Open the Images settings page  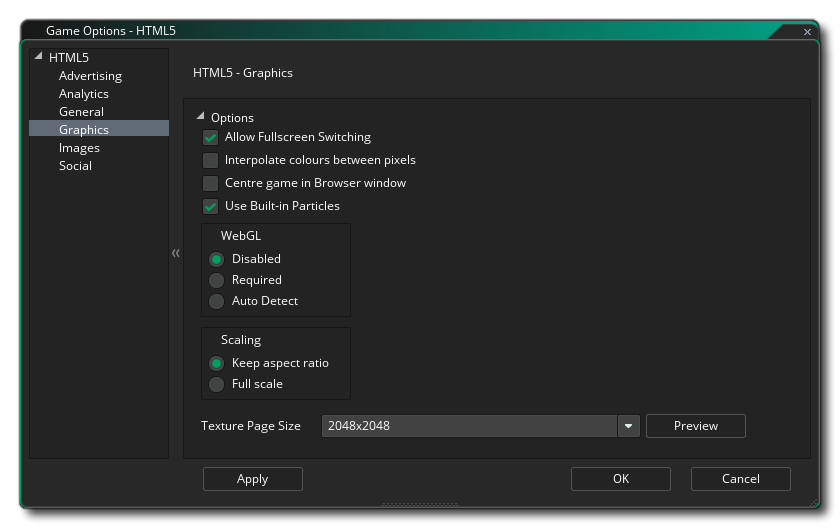click(x=79, y=148)
